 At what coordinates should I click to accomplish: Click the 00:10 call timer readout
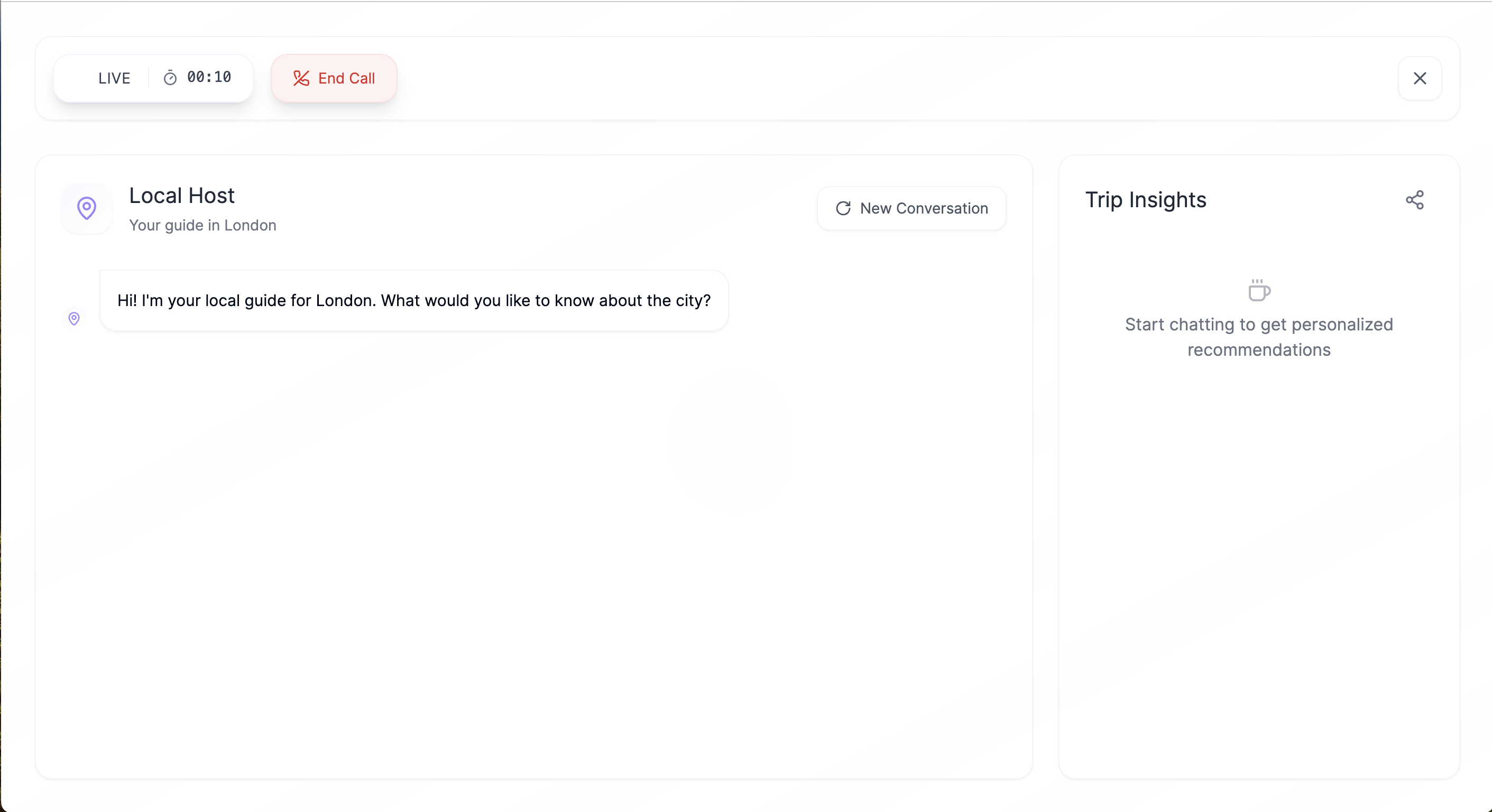[x=209, y=77]
